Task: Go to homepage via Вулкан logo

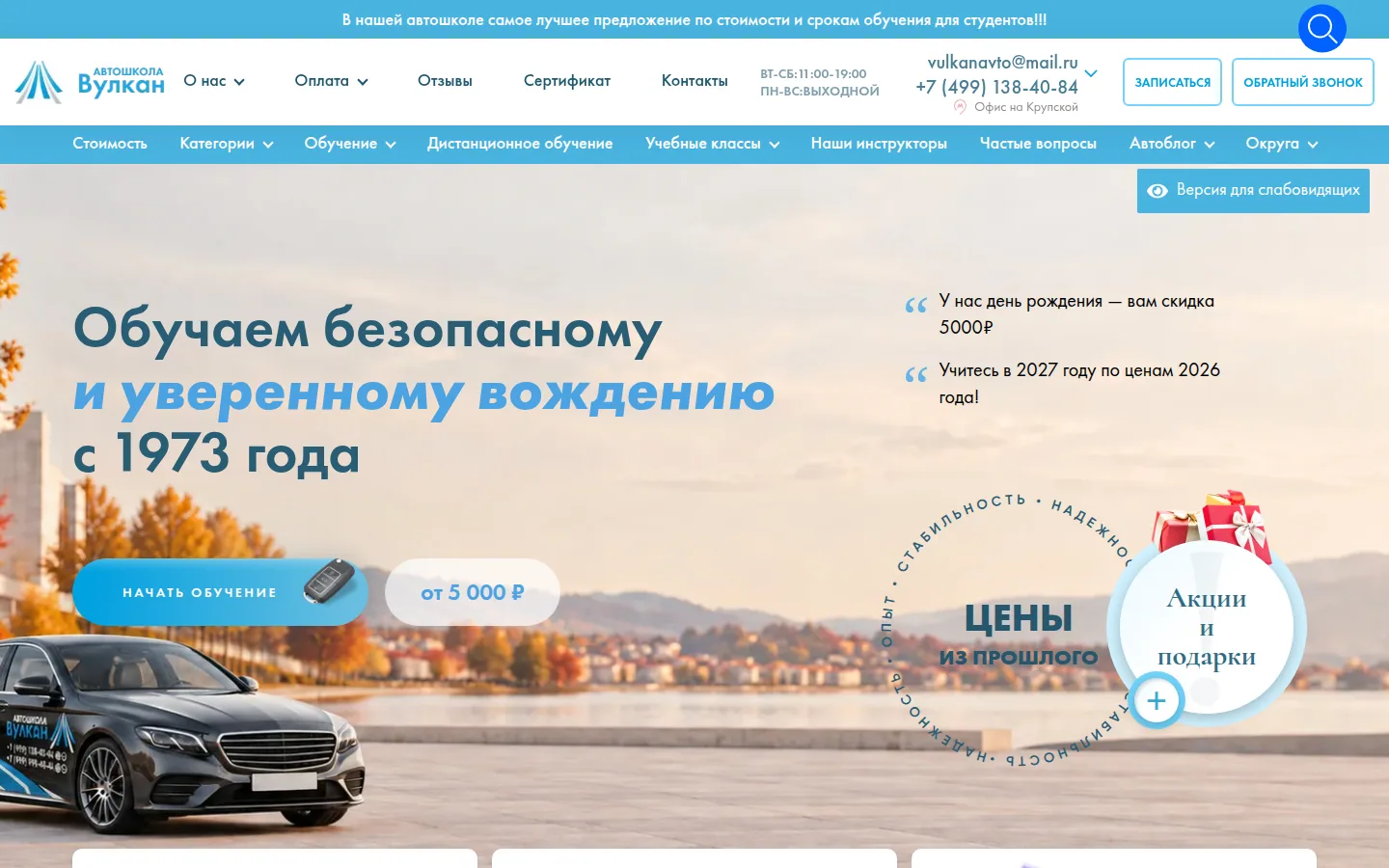Action: [90, 82]
